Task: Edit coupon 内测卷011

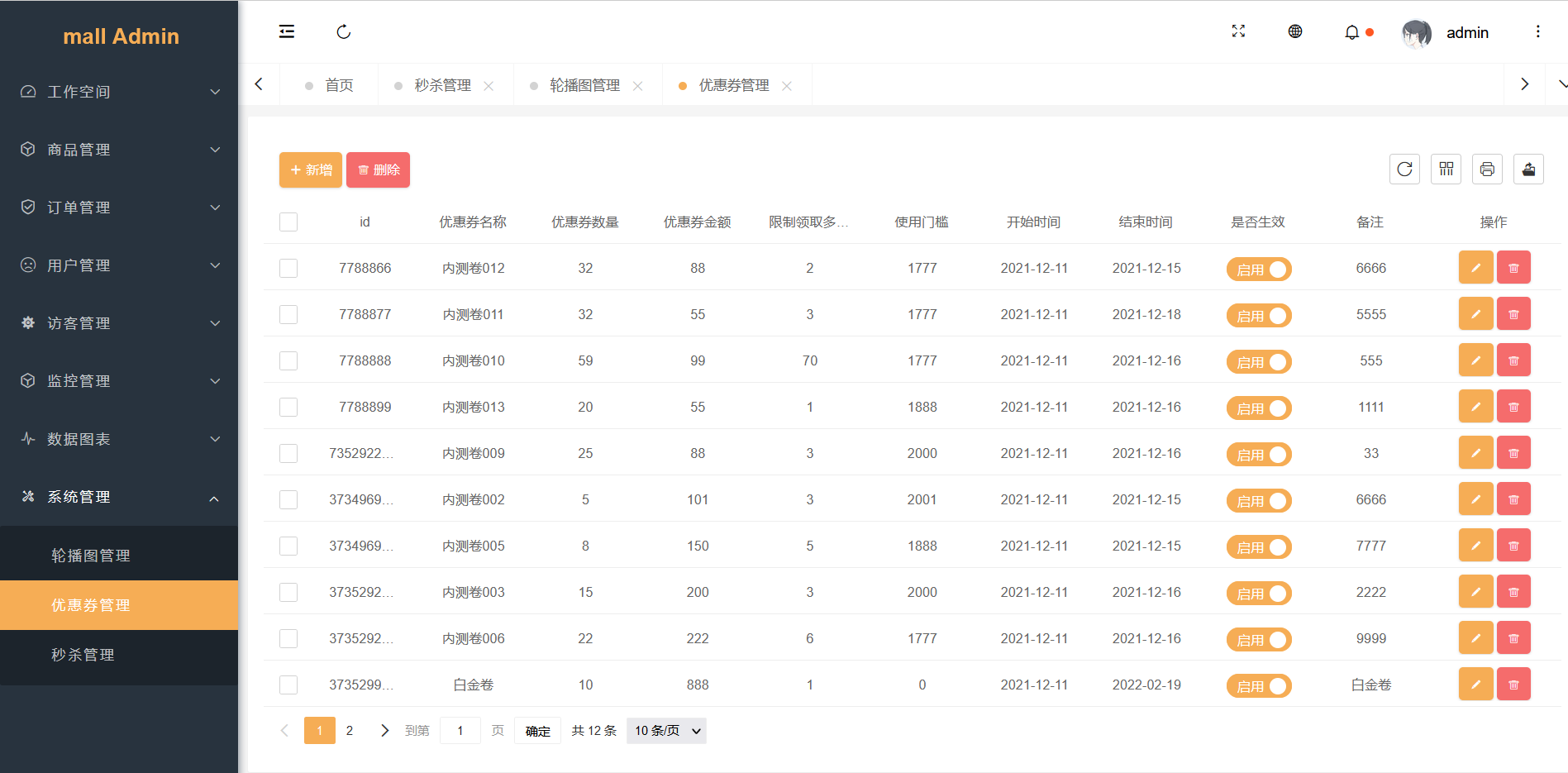Action: (1476, 313)
